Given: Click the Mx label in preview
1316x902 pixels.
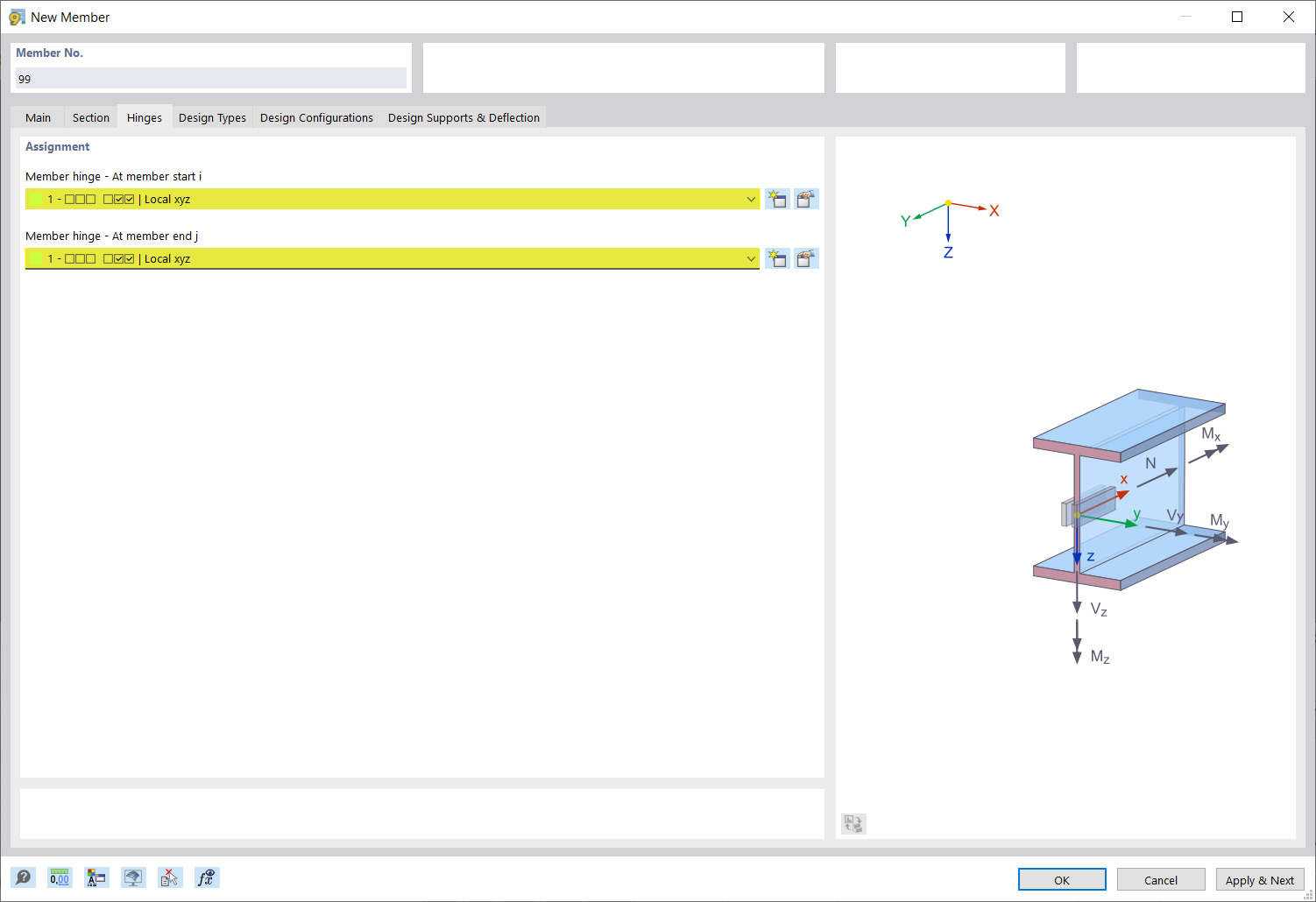Looking at the screenshot, I should click(x=1211, y=434).
